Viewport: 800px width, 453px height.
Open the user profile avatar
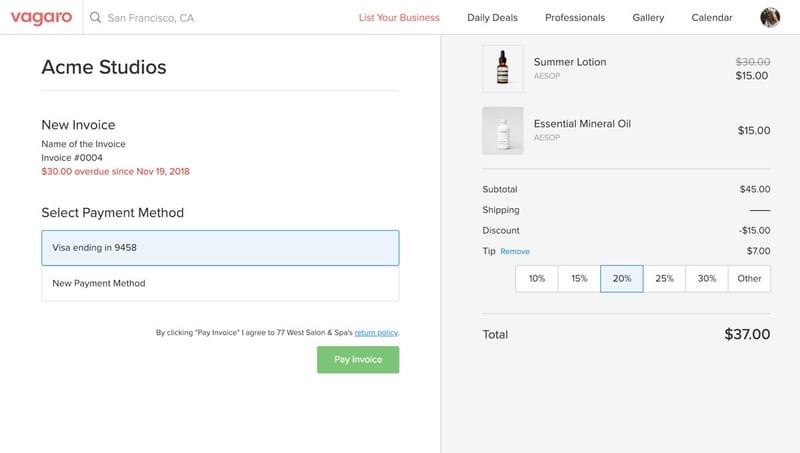[770, 17]
